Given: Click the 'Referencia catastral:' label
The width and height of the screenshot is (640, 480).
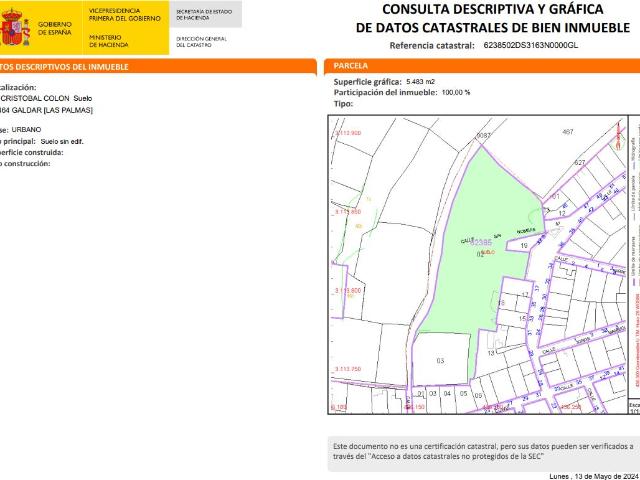Looking at the screenshot, I should [x=432, y=45].
